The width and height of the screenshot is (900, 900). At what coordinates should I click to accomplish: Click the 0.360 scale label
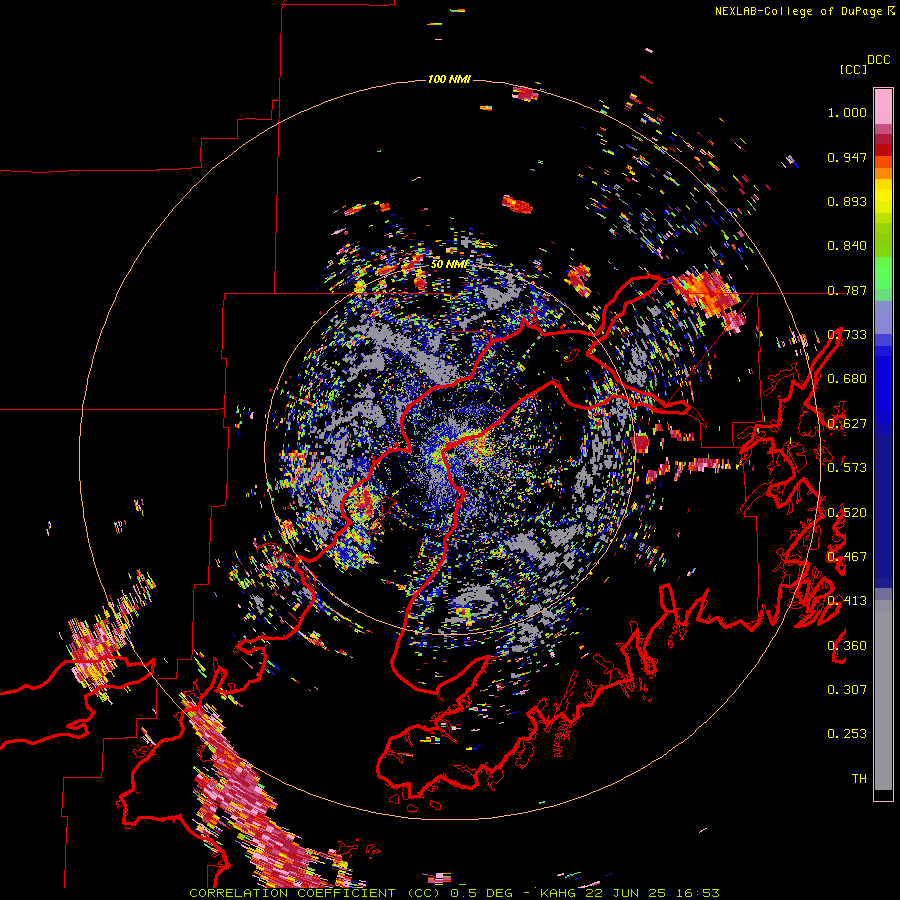click(x=847, y=646)
